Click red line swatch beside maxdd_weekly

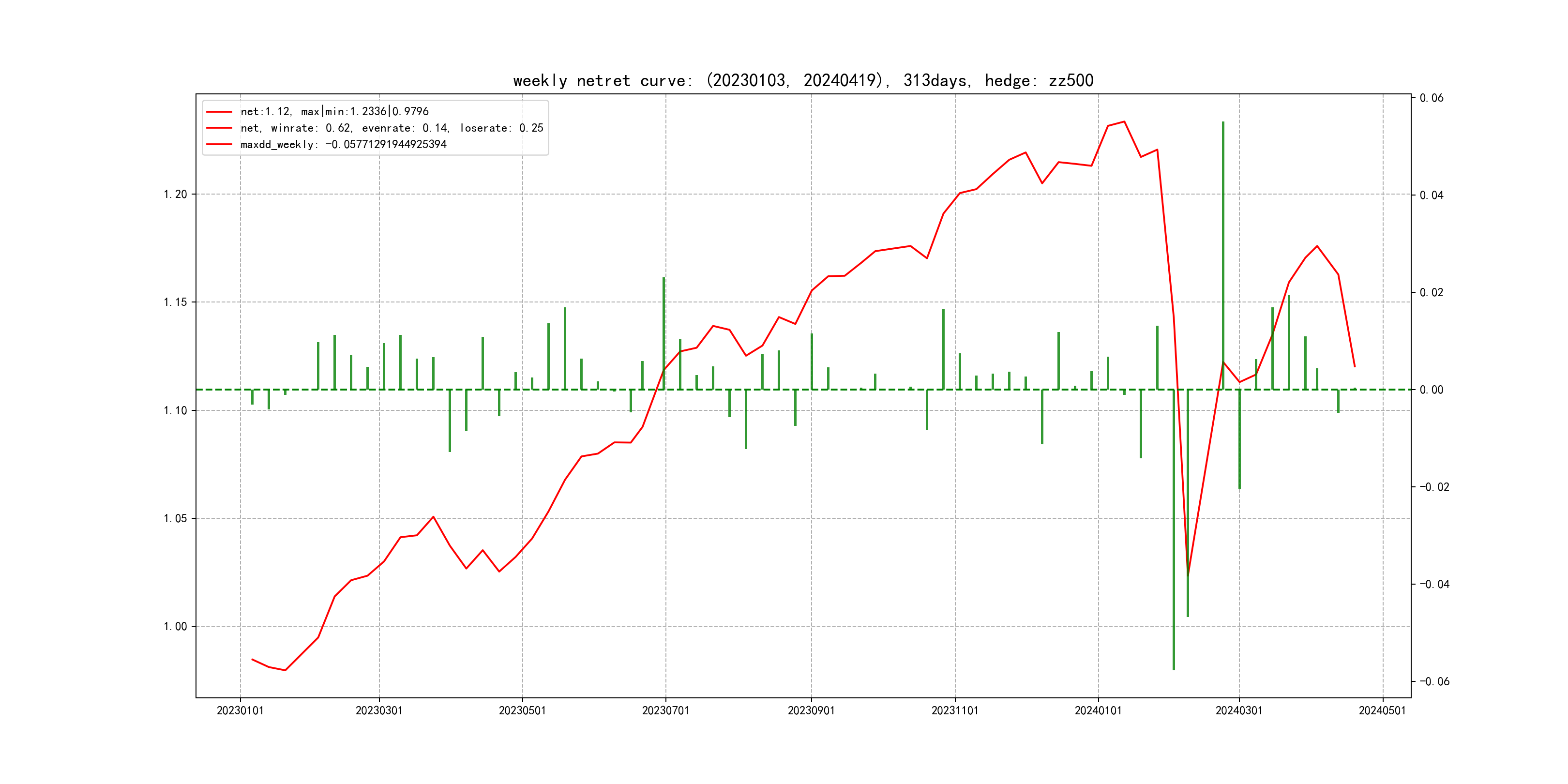click(x=219, y=144)
